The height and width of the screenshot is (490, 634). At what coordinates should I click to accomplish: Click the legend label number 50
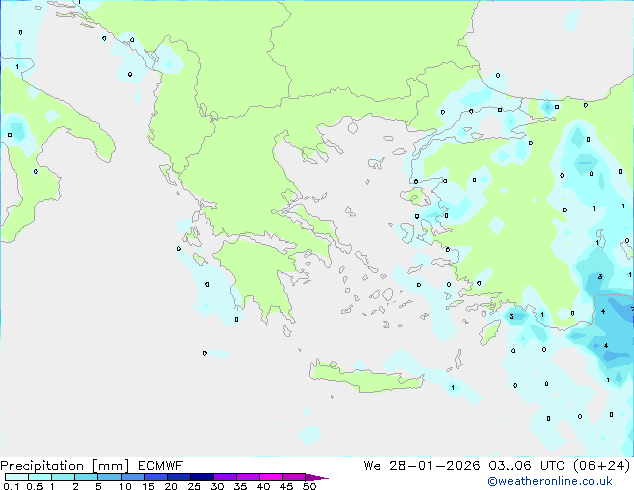[309, 486]
